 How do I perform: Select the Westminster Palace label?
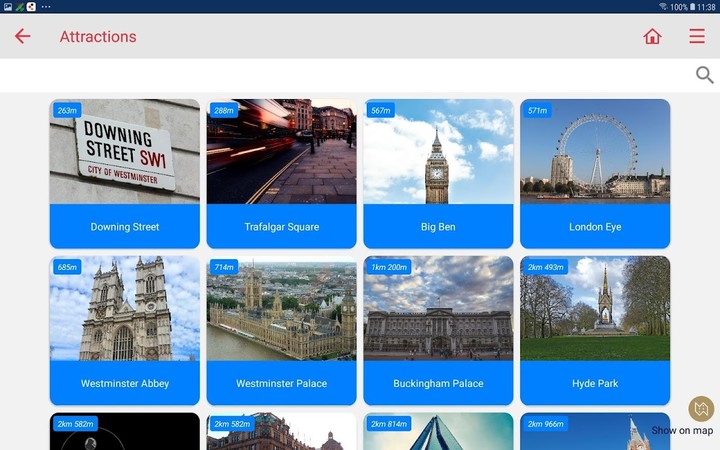(x=281, y=383)
